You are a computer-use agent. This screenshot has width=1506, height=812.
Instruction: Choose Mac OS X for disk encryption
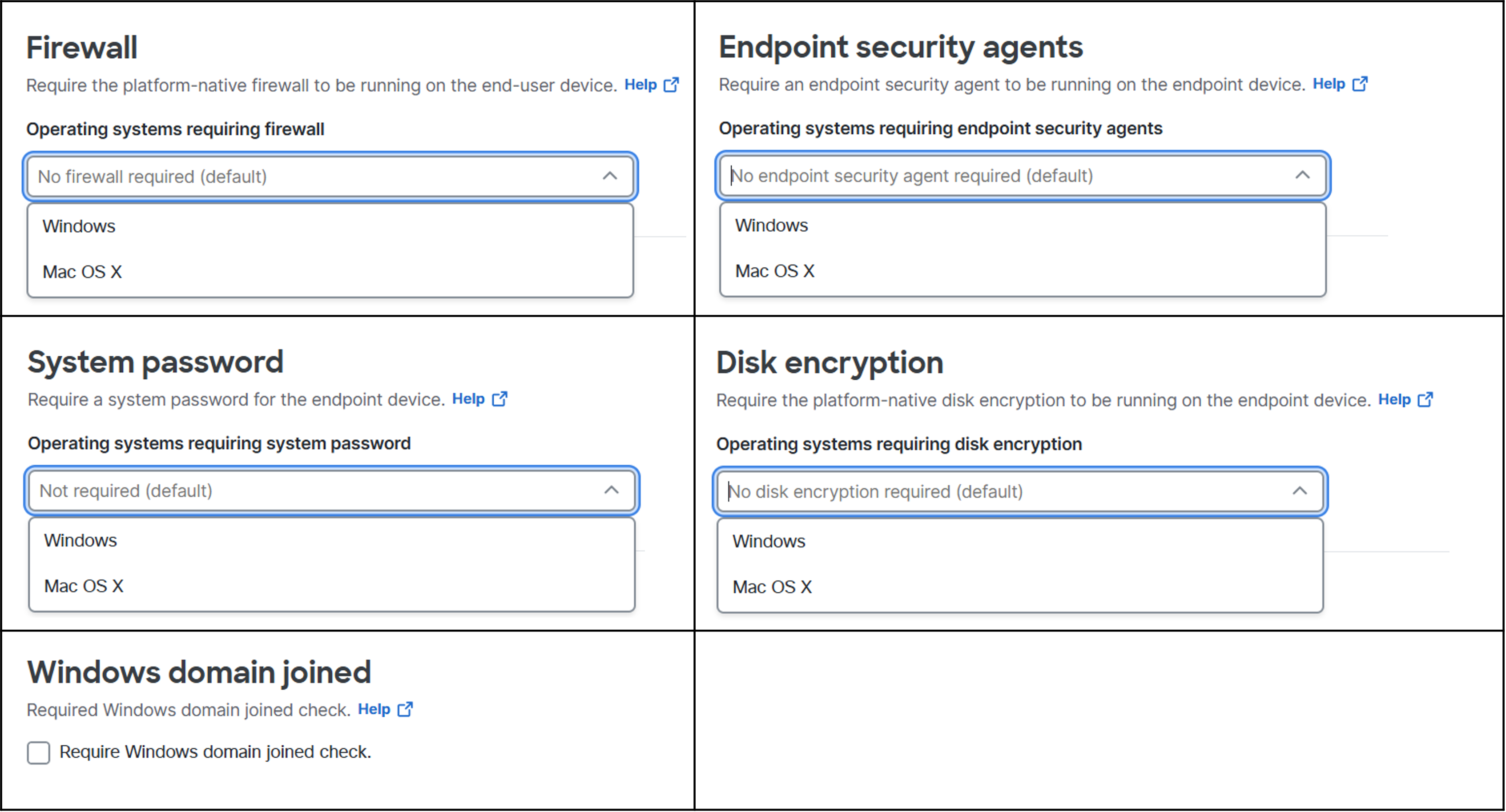1020,587
